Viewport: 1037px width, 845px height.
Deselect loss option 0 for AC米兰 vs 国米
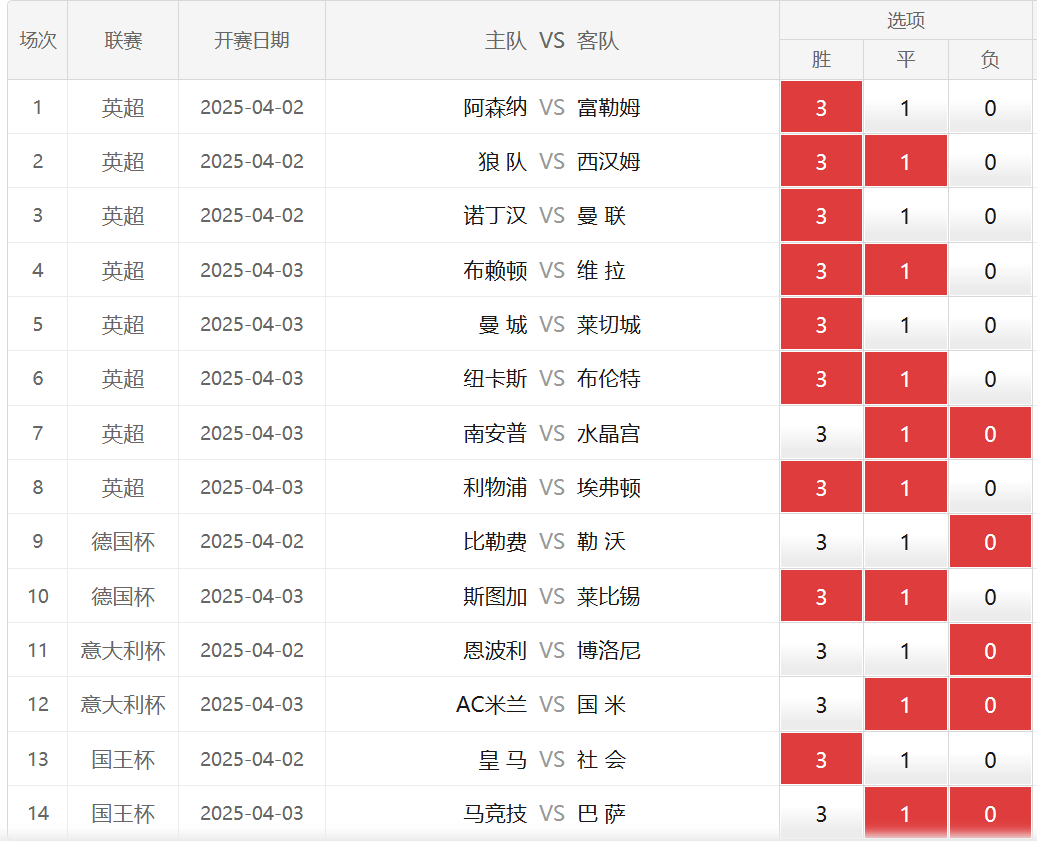click(990, 704)
